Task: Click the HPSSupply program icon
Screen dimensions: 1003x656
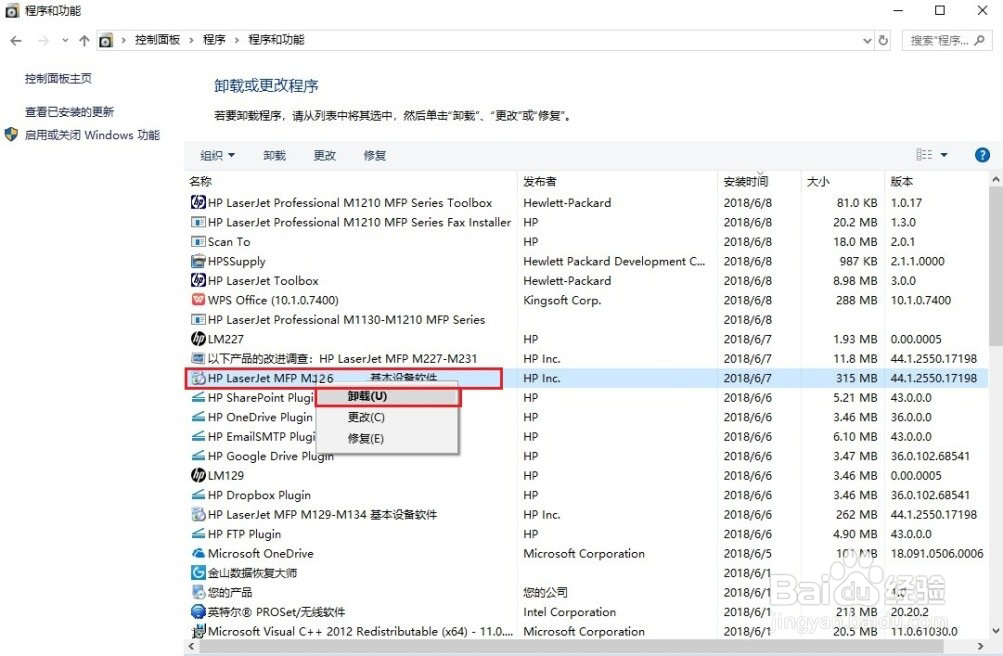Action: (198, 262)
